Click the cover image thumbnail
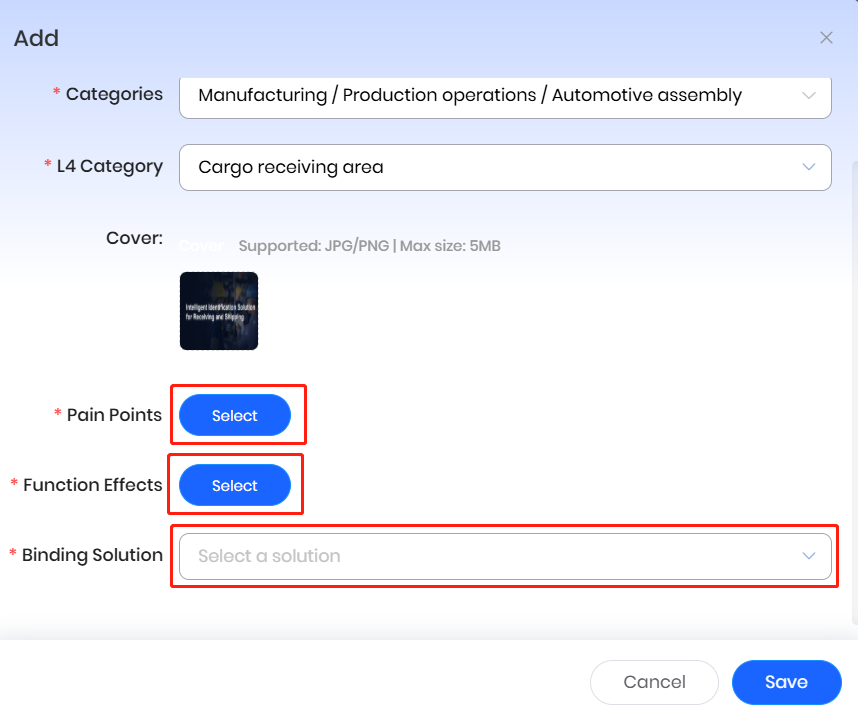The height and width of the screenshot is (720, 858). (x=219, y=311)
